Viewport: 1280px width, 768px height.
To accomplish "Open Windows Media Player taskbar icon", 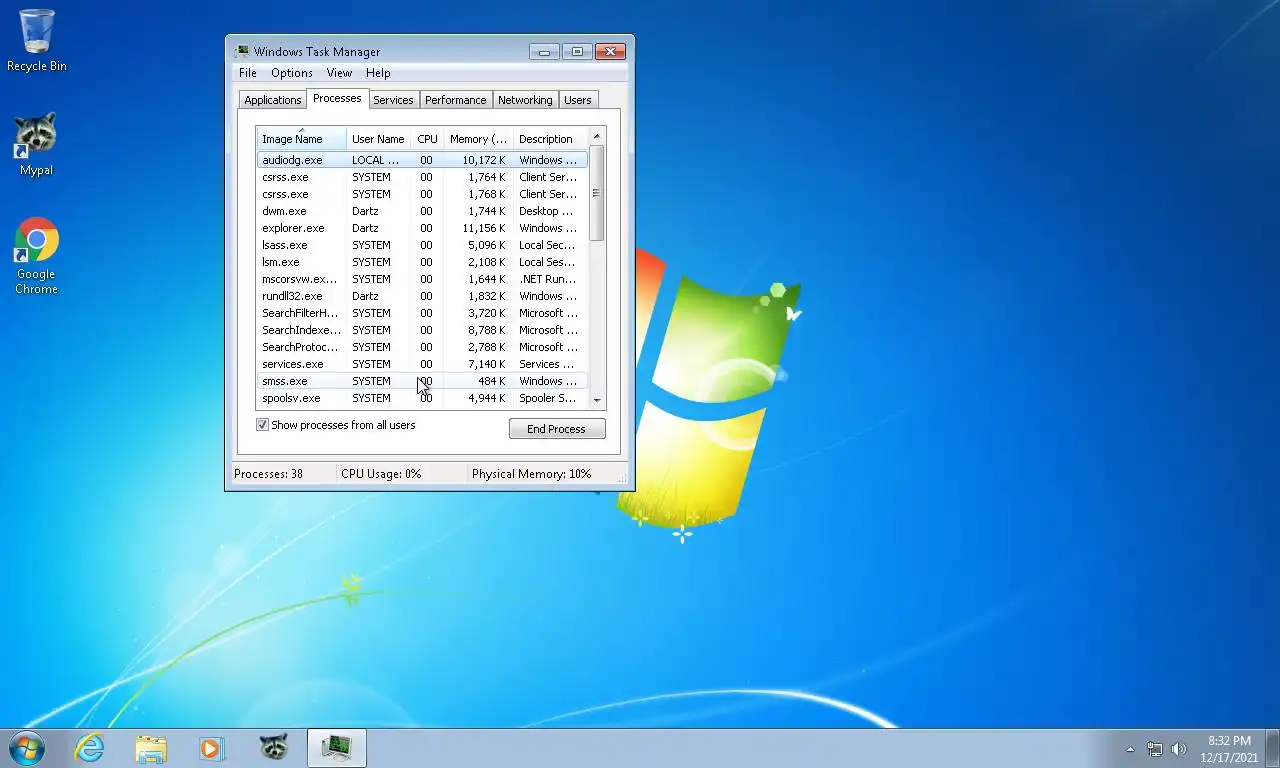I will 212,748.
